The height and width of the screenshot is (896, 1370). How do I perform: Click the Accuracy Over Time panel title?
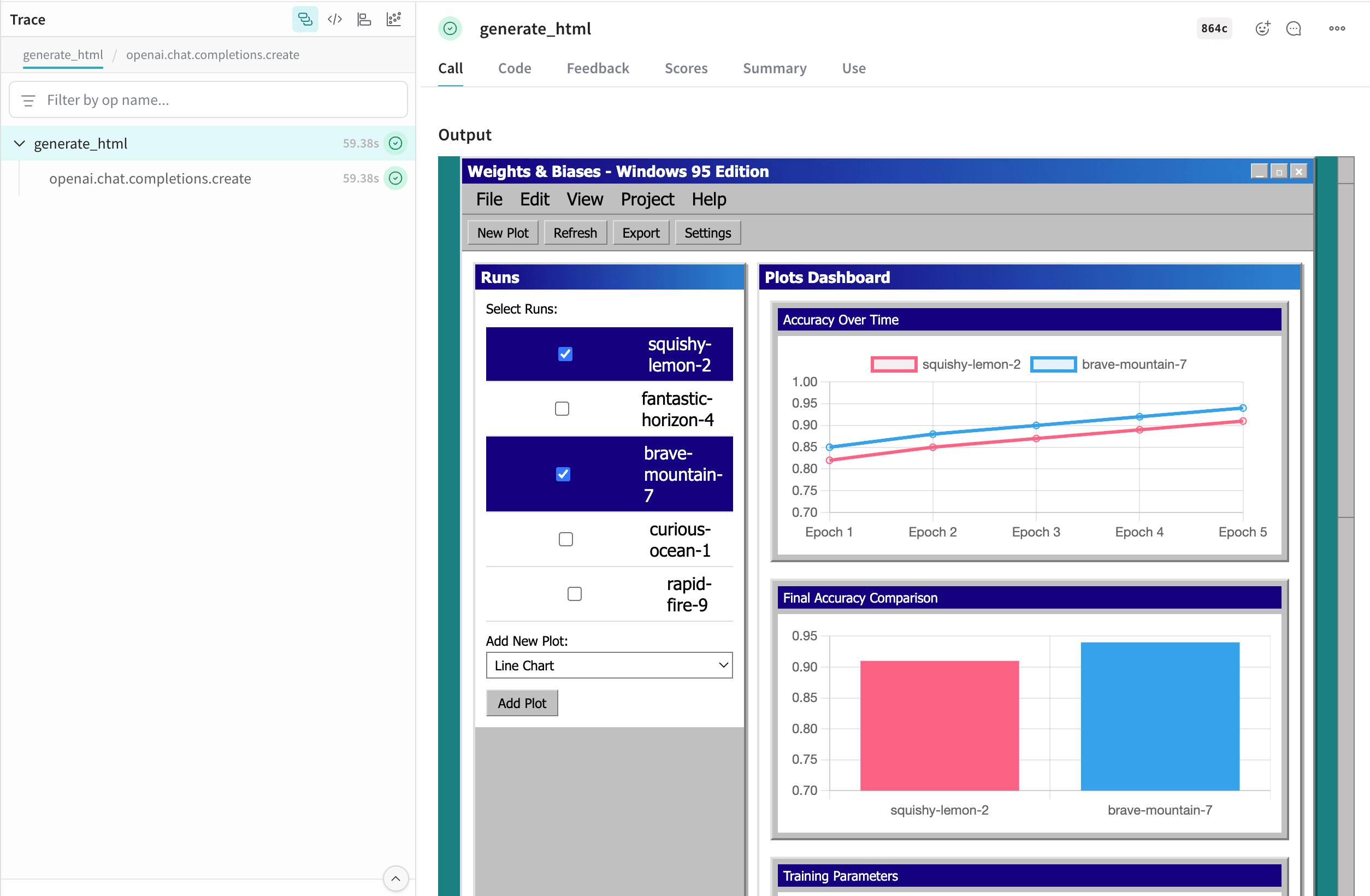click(x=841, y=320)
